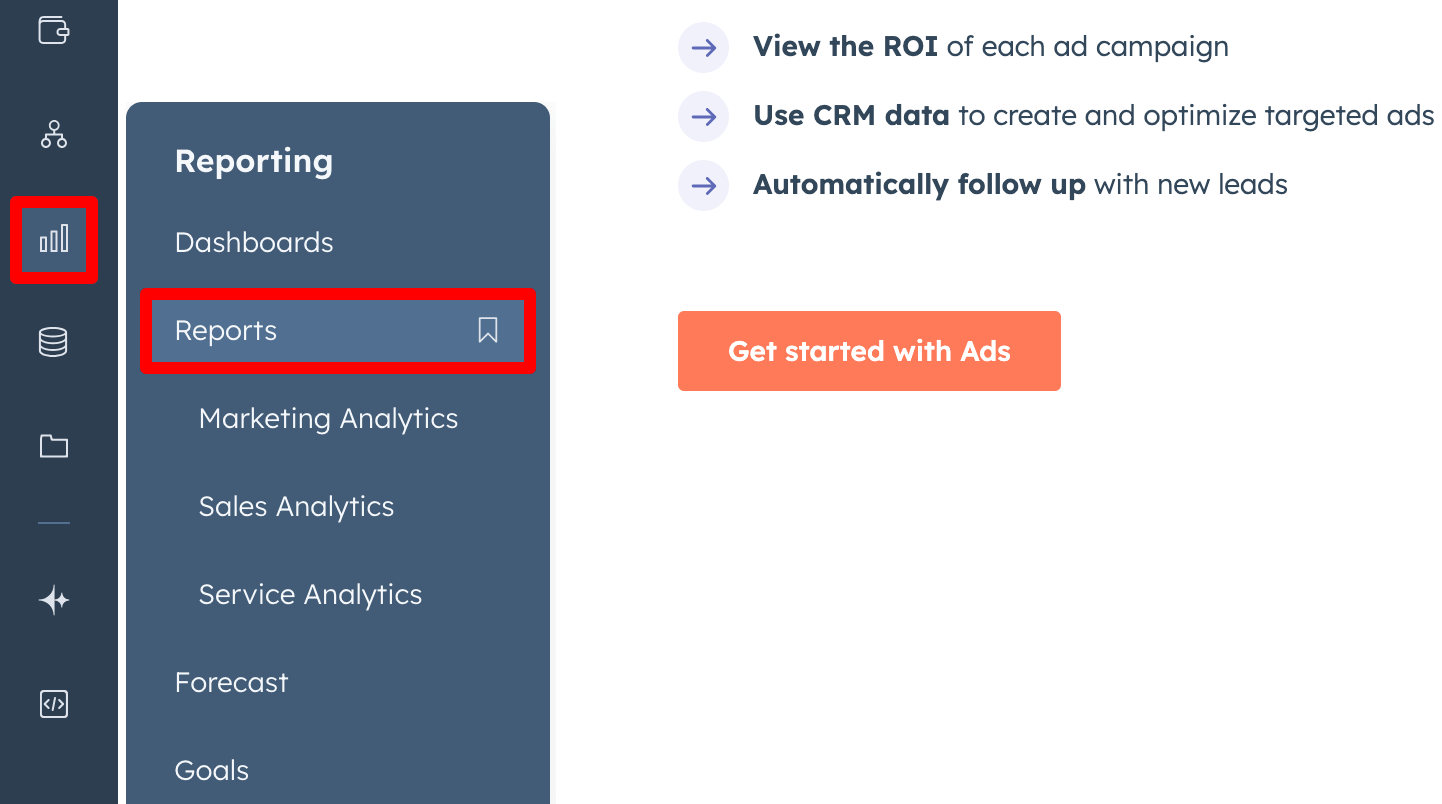Image resolution: width=1442 pixels, height=804 pixels.
Task: Open the Forecast section
Action: point(231,682)
